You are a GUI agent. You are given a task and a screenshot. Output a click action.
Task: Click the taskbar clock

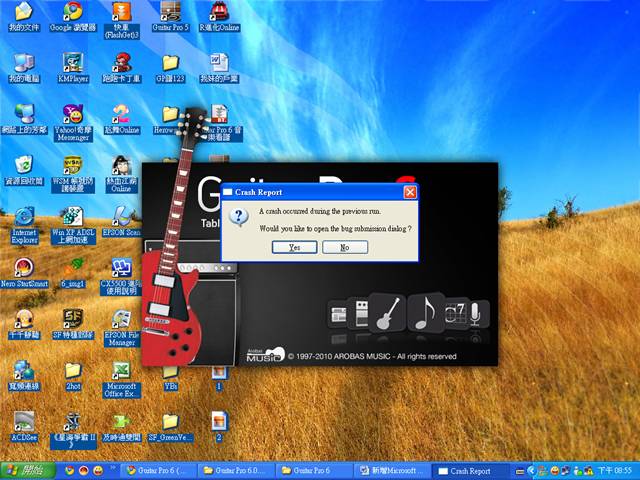pos(614,471)
